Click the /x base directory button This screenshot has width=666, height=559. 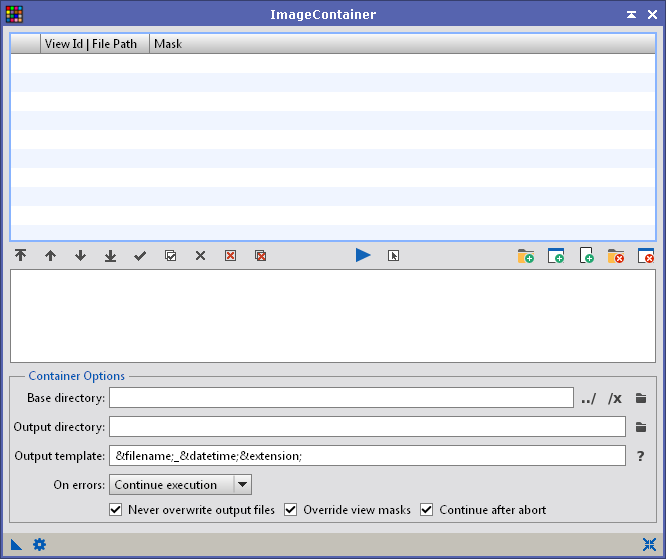click(x=615, y=398)
